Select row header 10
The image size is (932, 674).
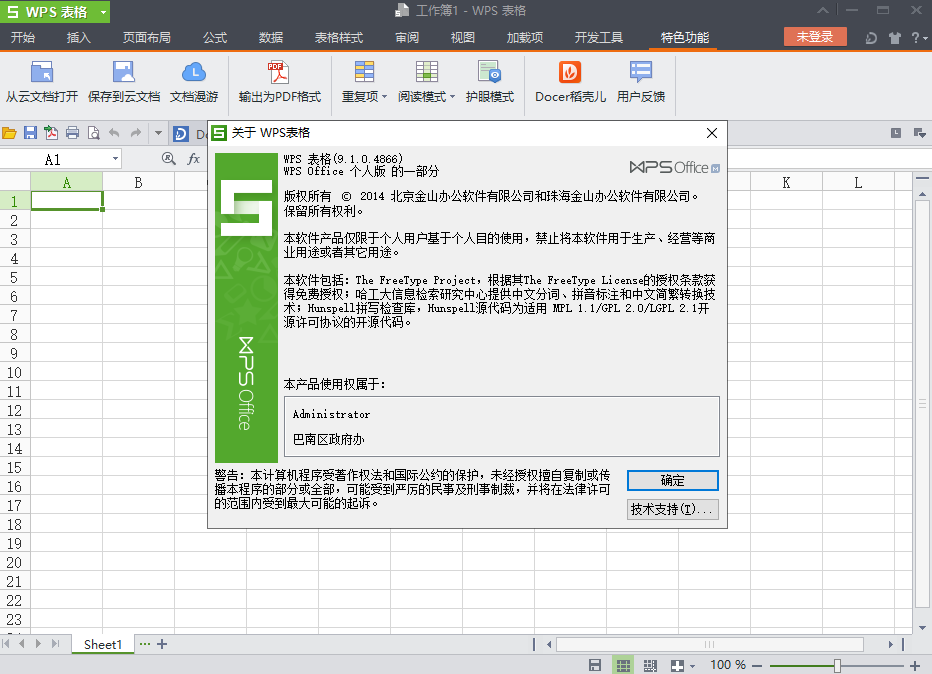click(x=14, y=373)
